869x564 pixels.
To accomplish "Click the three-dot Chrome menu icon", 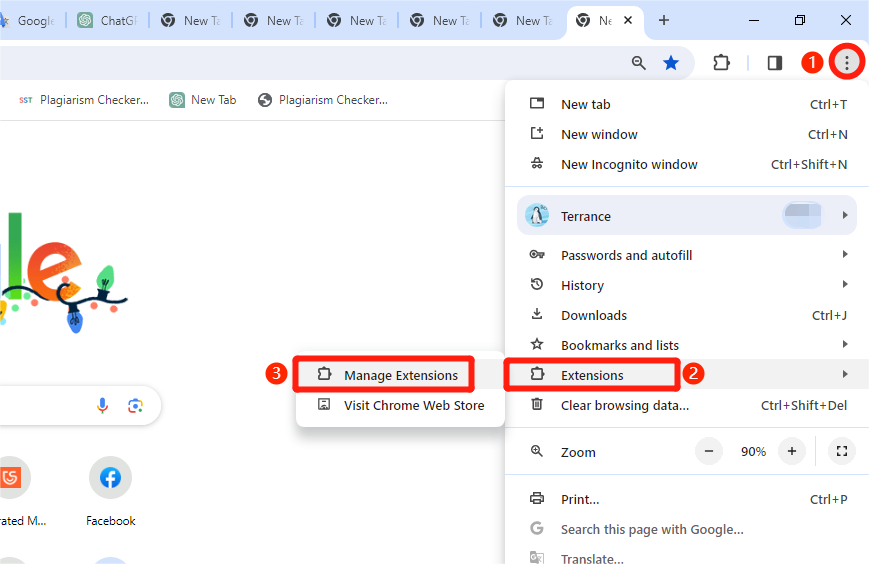I will pyautogui.click(x=847, y=63).
